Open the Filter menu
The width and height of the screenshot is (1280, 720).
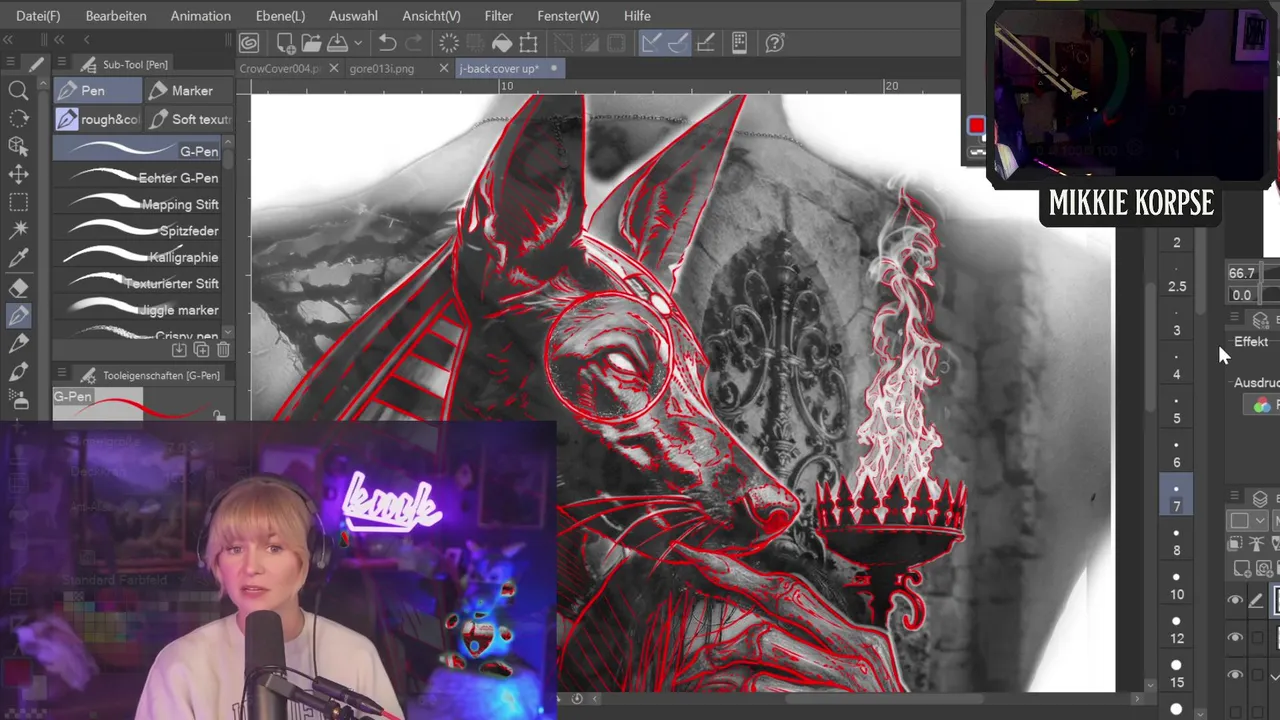(x=498, y=16)
